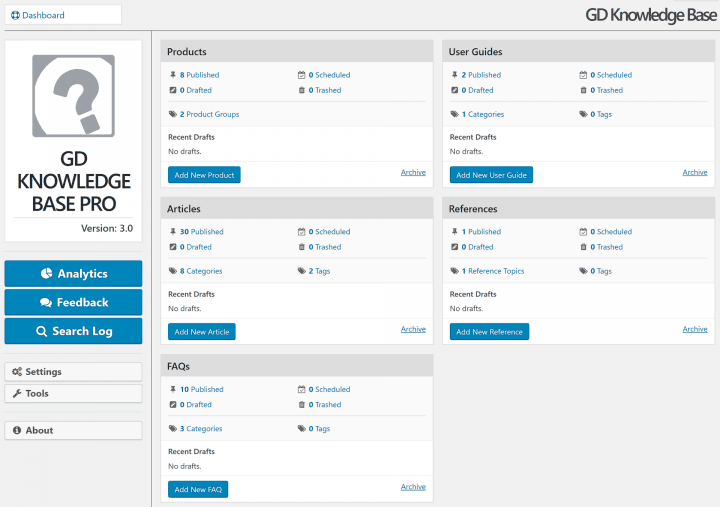
Task: Click the trash icon in Articles Trashed row
Action: (302, 247)
